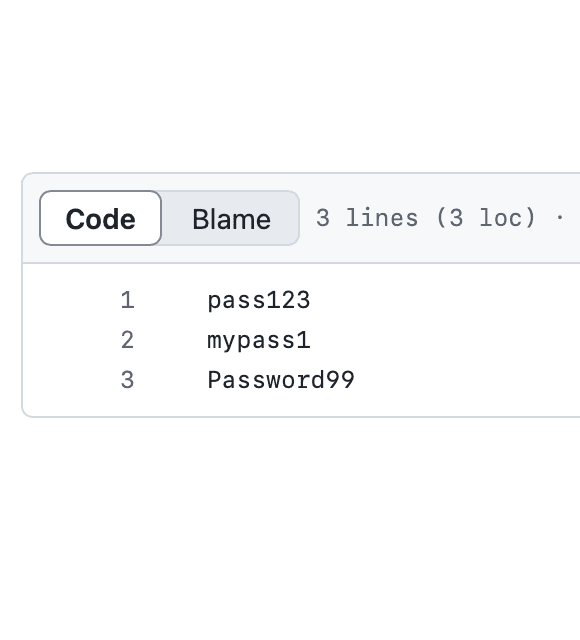
Task: Click the dot separator after loc count
Action: (x=560, y=218)
